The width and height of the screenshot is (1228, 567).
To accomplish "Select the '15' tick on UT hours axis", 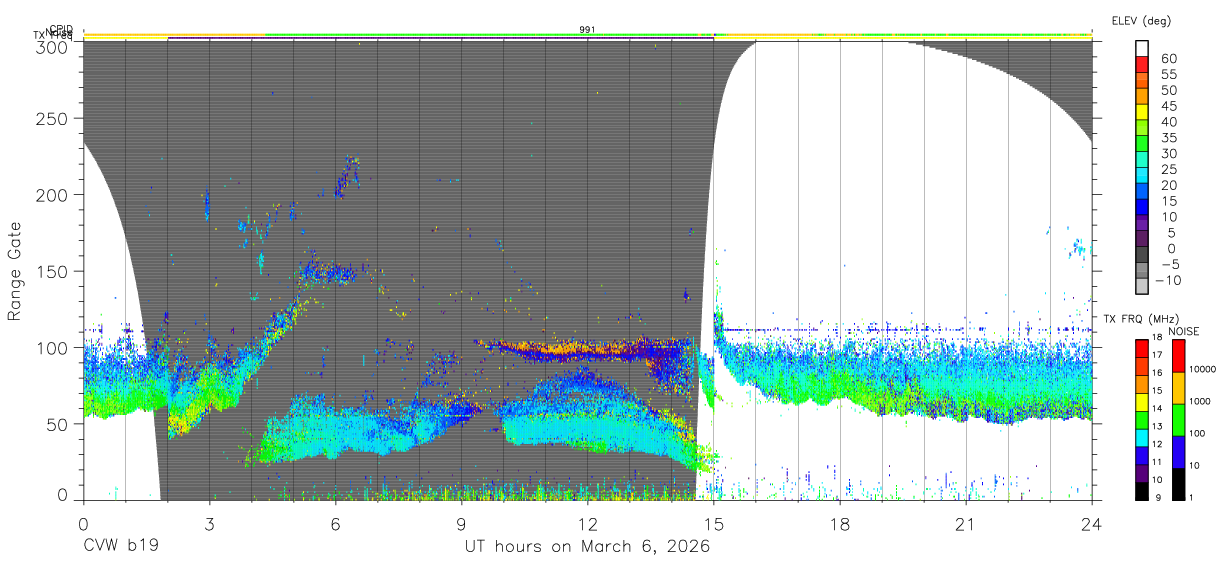I will pos(714,523).
